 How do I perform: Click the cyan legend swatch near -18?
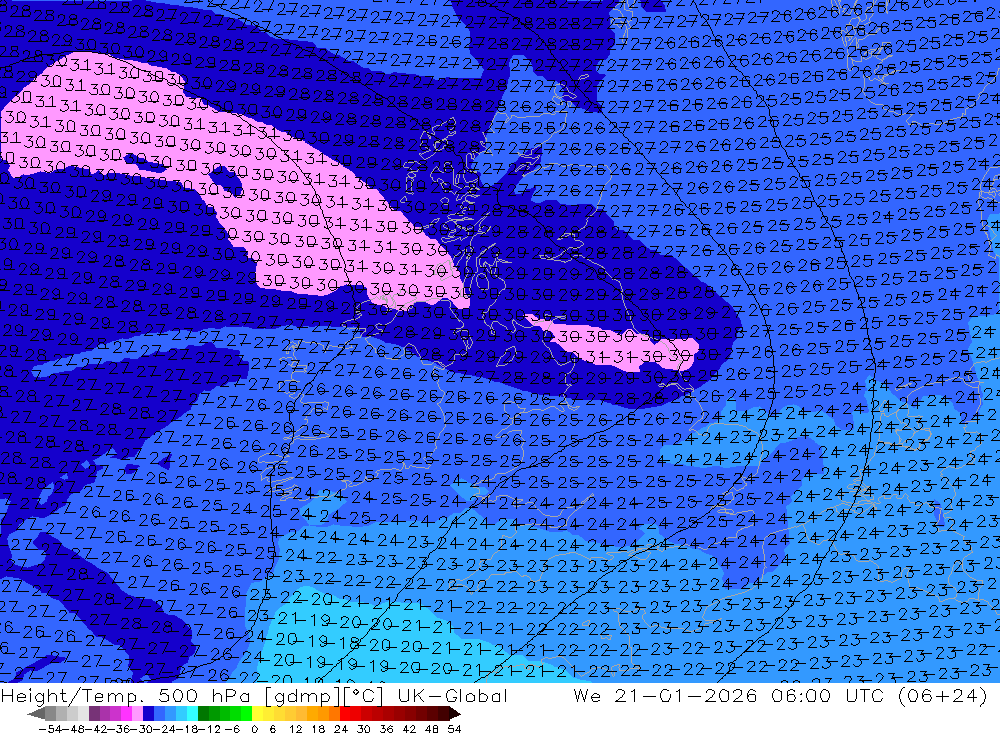[x=192, y=714]
